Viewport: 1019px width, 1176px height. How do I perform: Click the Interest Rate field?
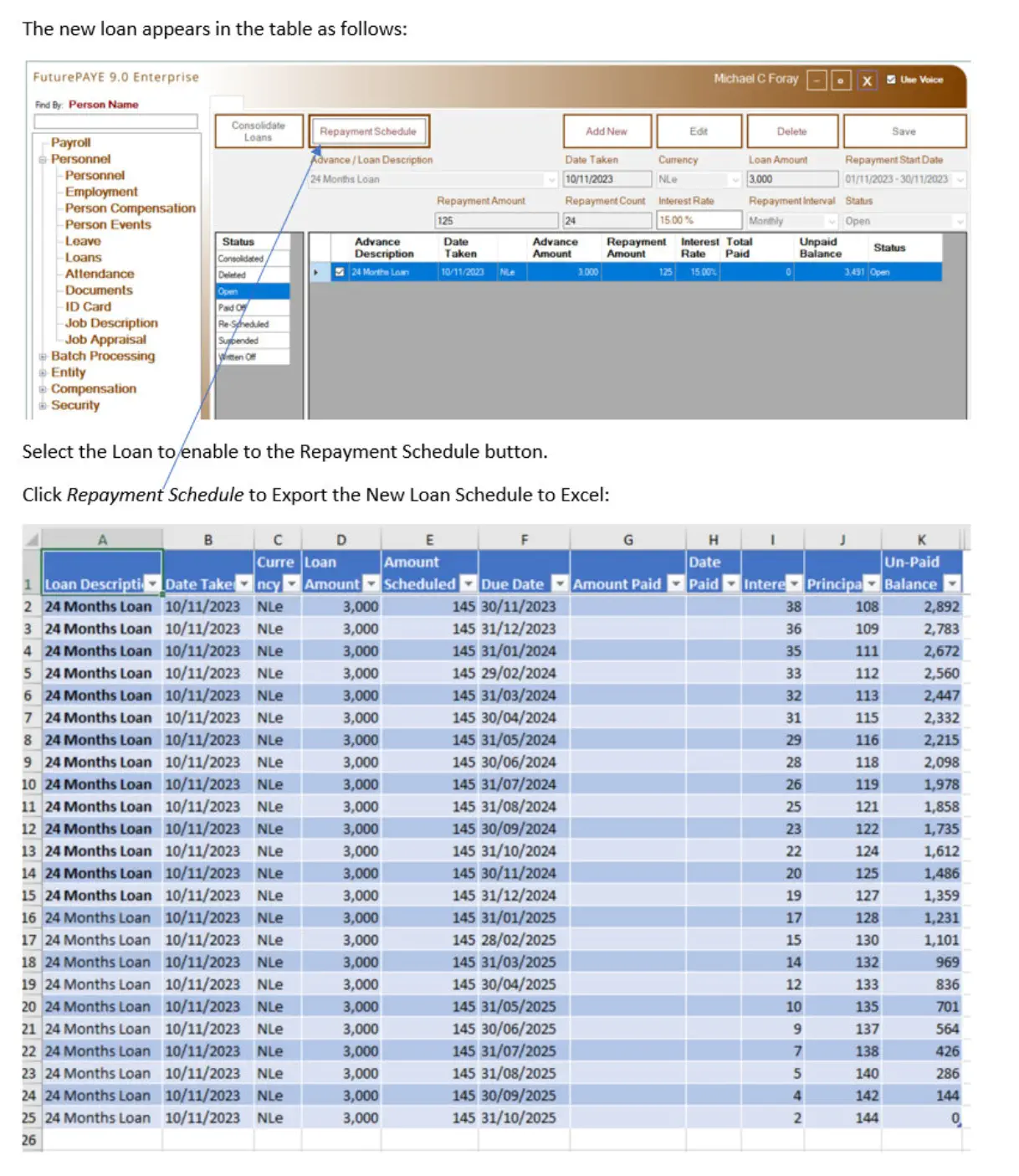699,221
